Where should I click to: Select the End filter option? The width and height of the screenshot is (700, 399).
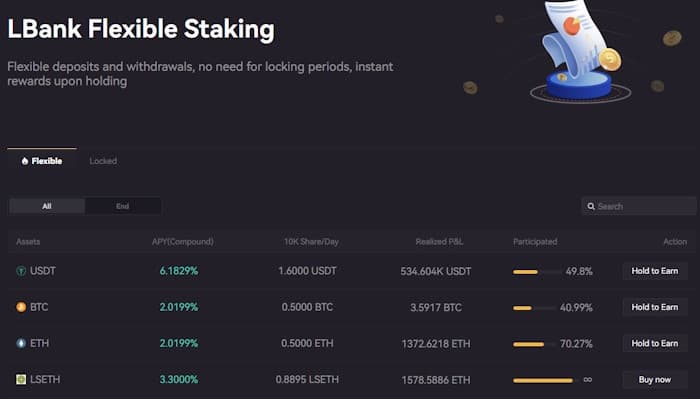click(122, 206)
